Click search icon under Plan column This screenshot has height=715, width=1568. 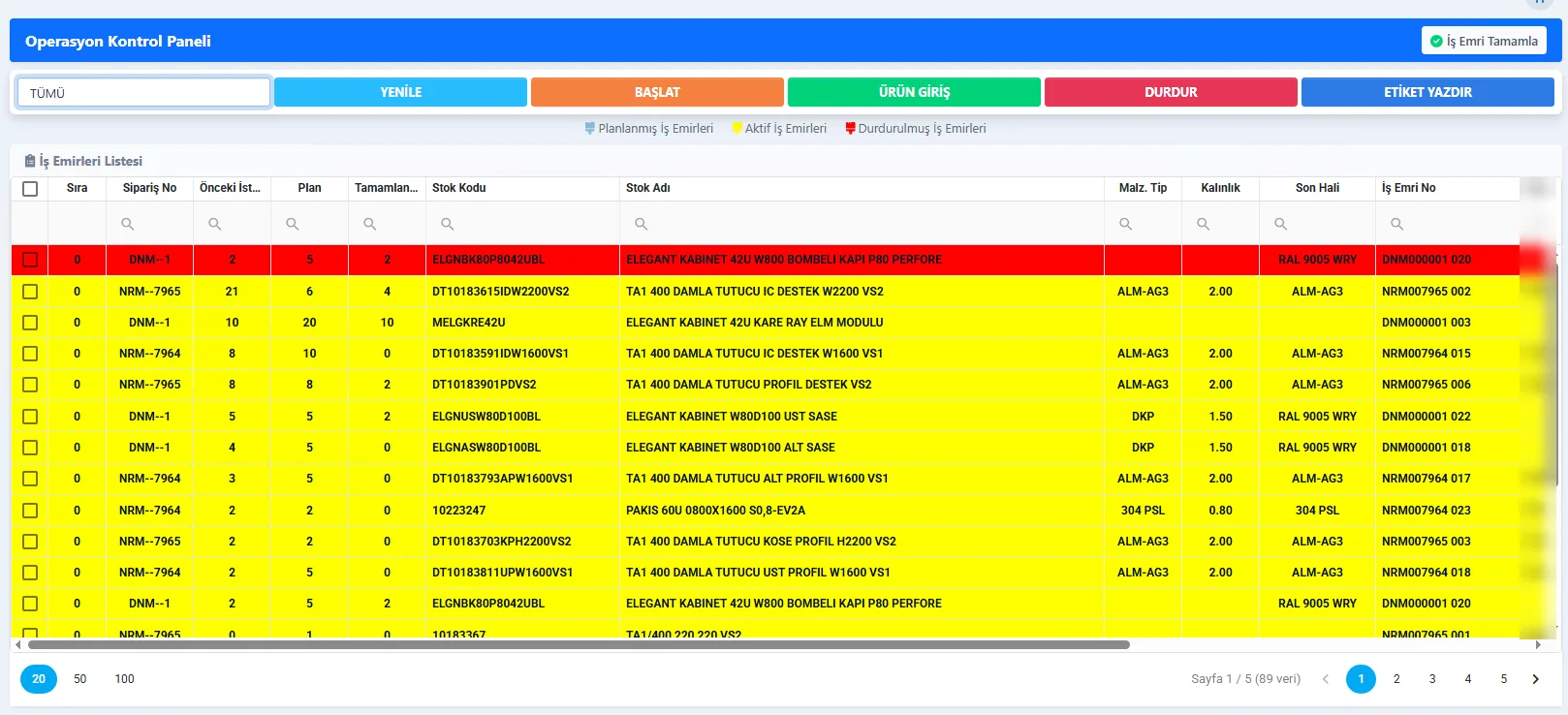(292, 224)
